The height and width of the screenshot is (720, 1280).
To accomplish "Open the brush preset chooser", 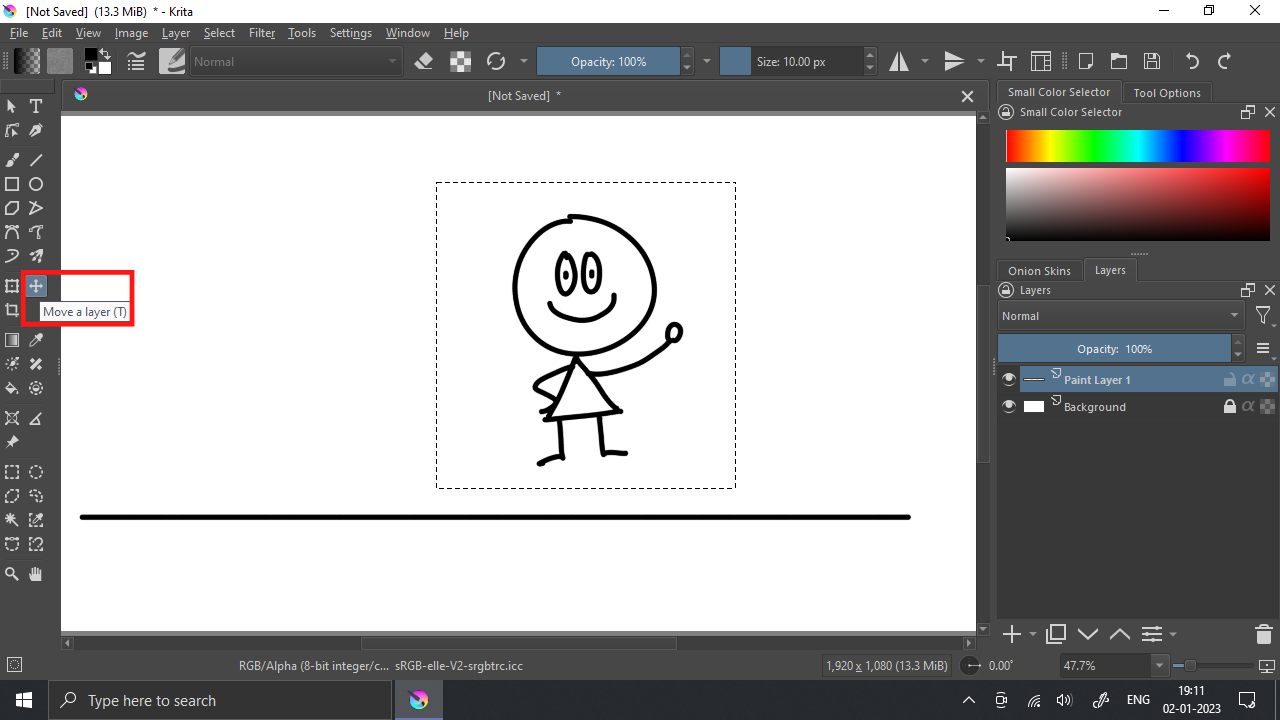I will (x=172, y=61).
